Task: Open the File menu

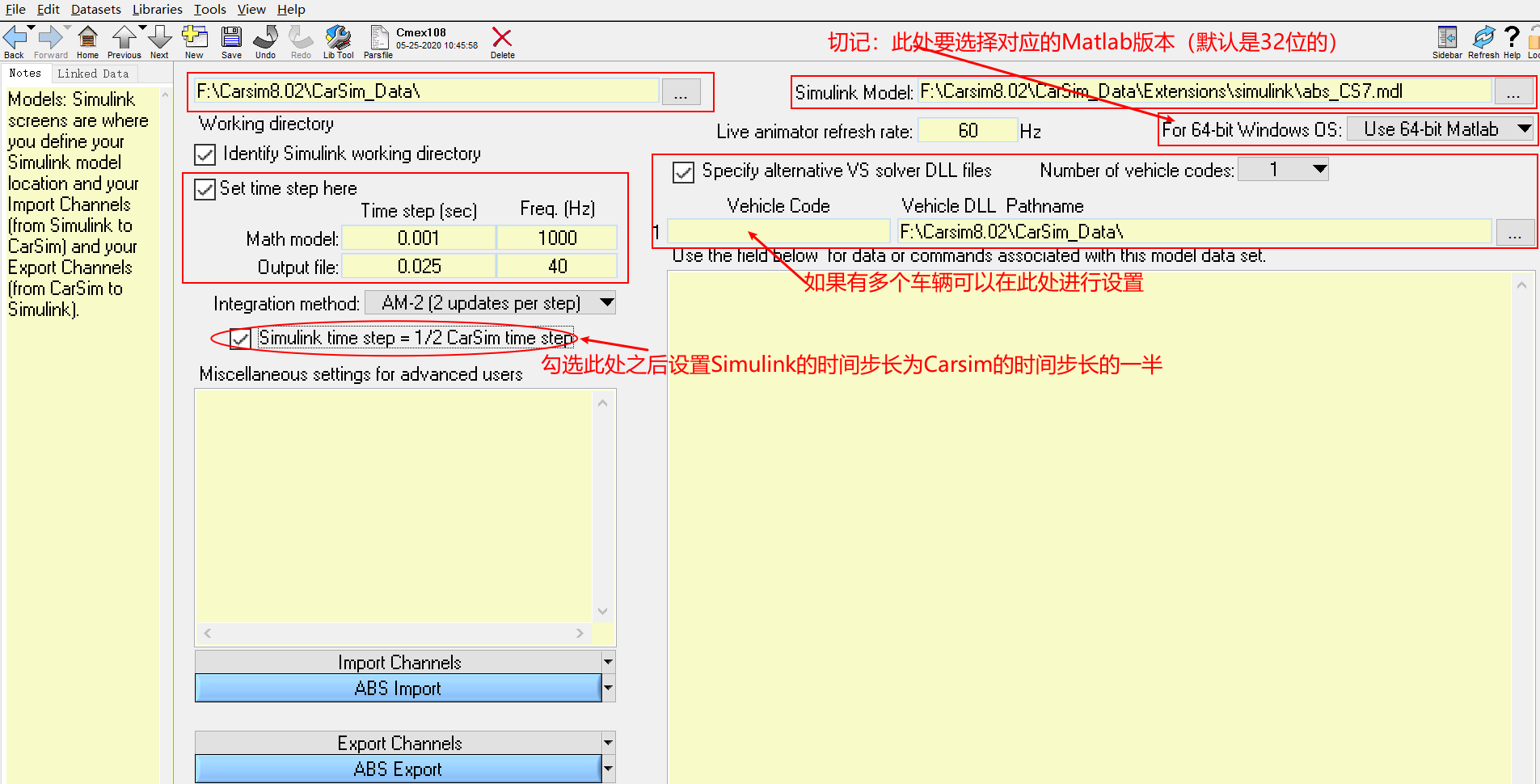Action: pyautogui.click(x=15, y=10)
